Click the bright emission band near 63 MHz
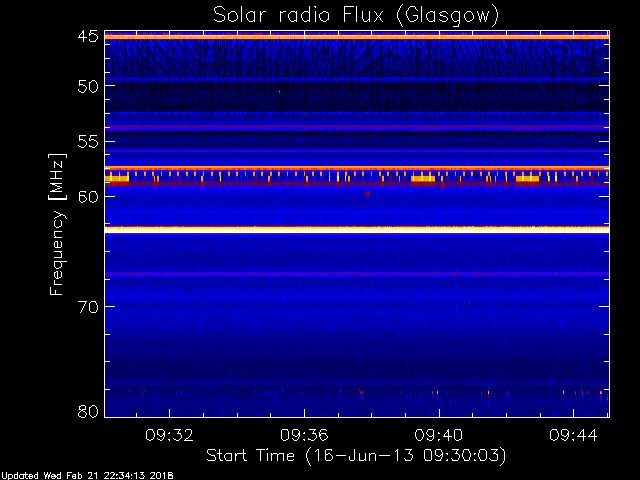 355,229
